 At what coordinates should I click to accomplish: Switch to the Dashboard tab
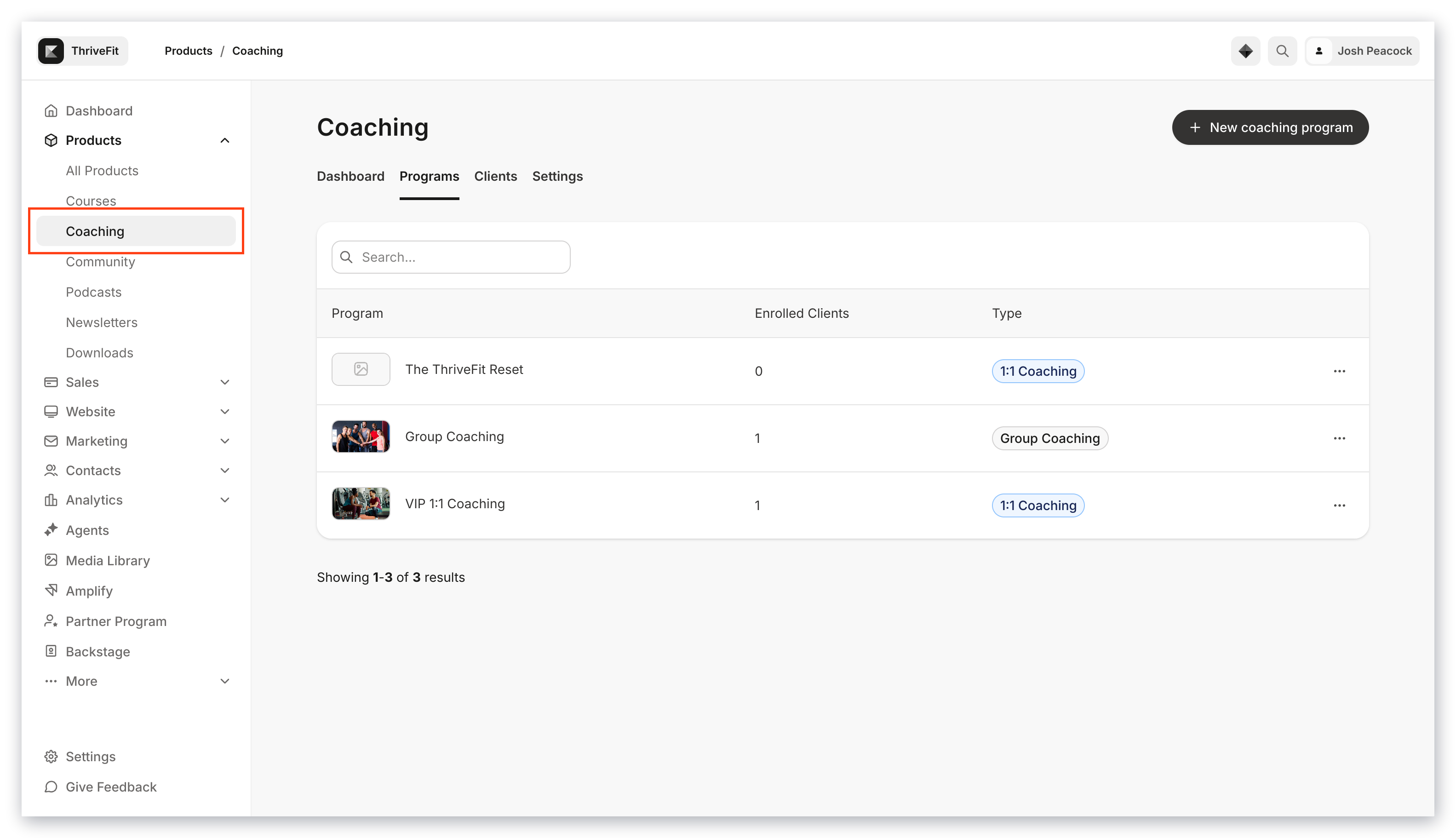tap(350, 176)
